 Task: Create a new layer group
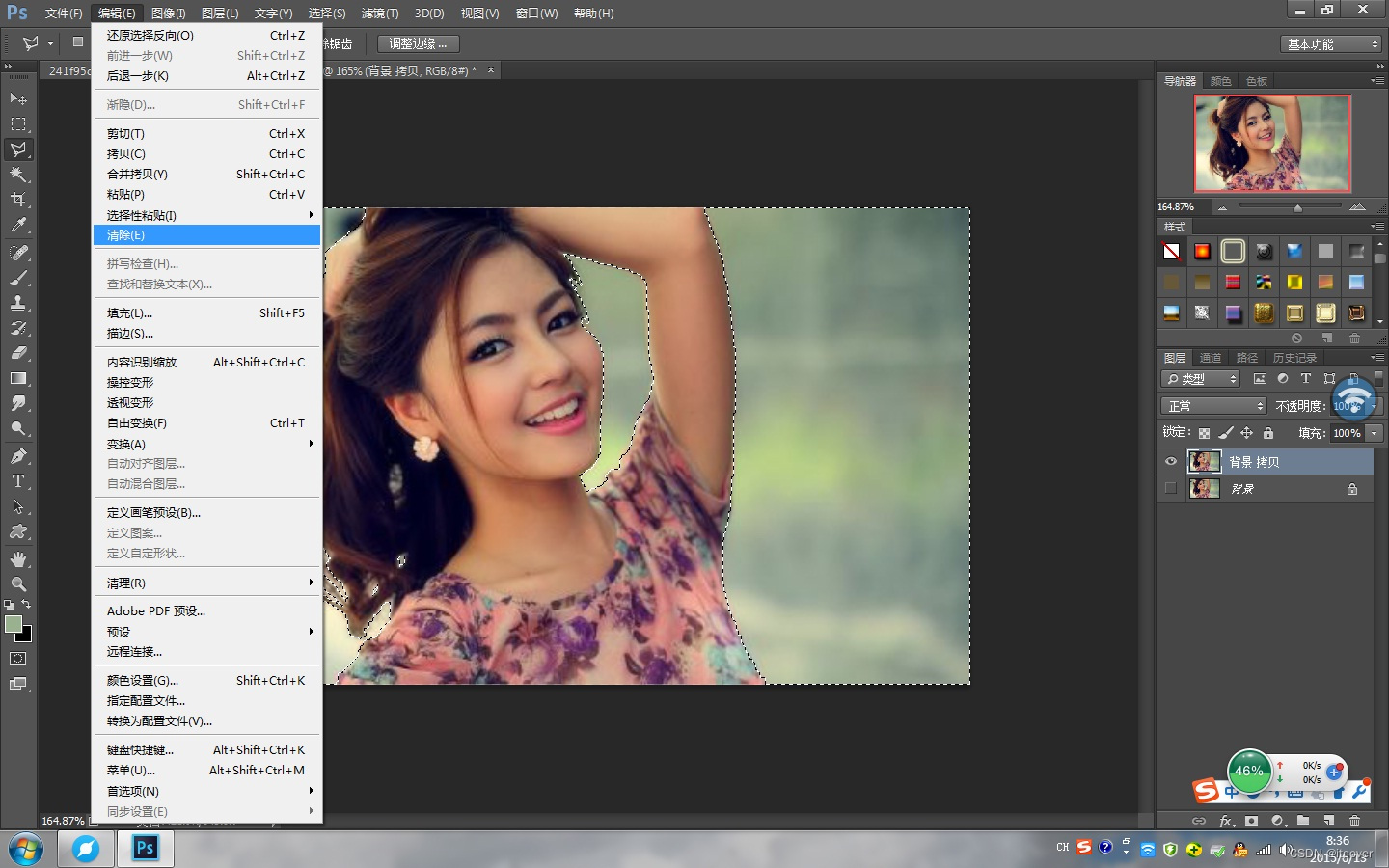pyautogui.click(x=1303, y=821)
